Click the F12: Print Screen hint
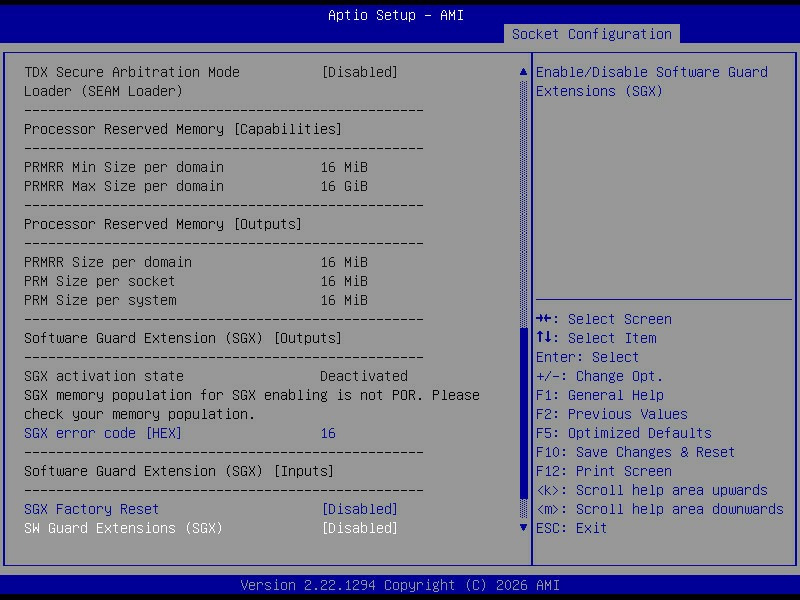Image resolution: width=800 pixels, height=600 pixels. [x=604, y=471]
